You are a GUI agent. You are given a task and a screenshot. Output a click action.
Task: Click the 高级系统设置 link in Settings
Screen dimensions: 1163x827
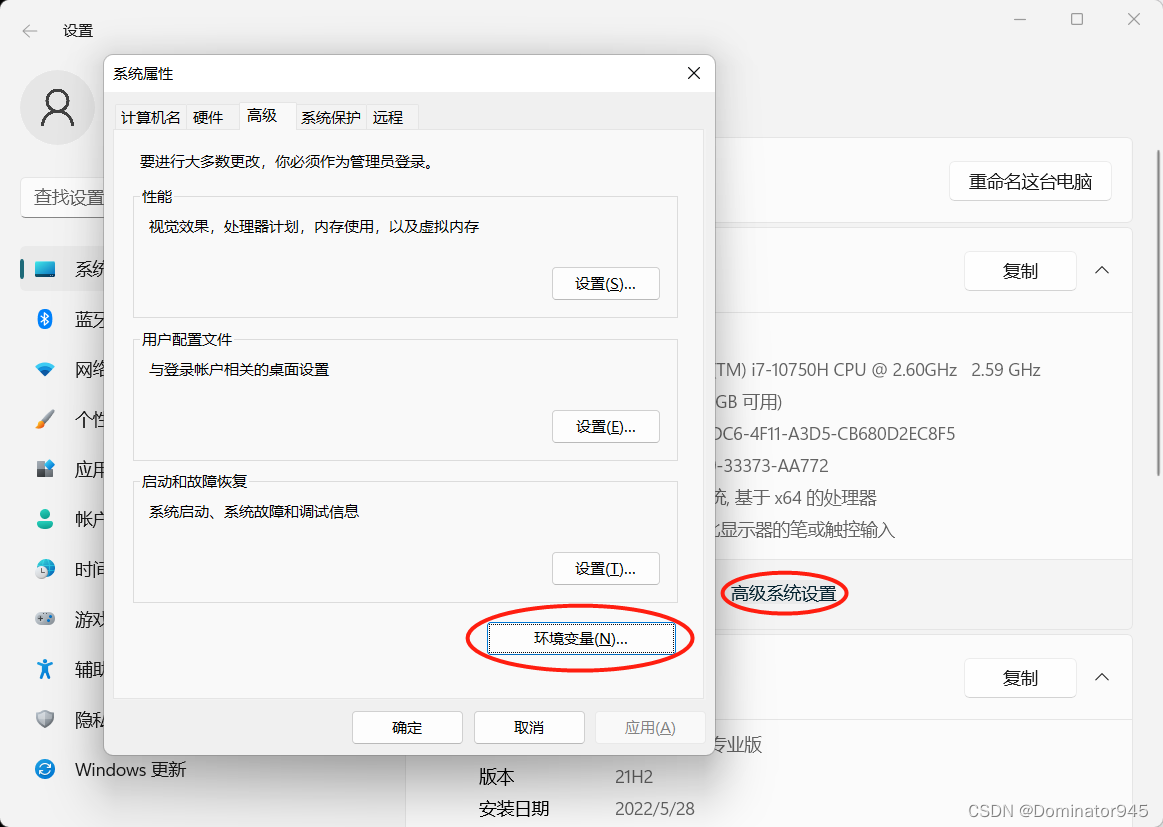coord(783,593)
